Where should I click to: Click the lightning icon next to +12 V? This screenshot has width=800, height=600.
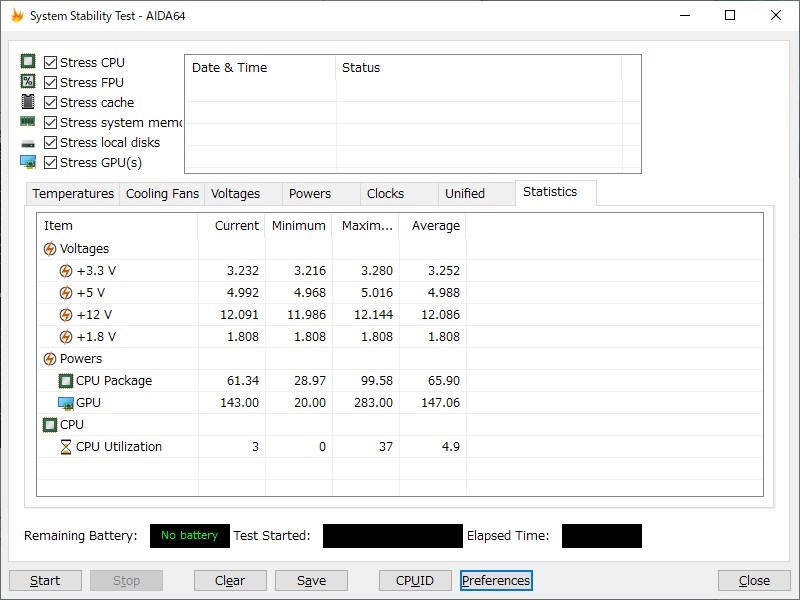tap(66, 315)
